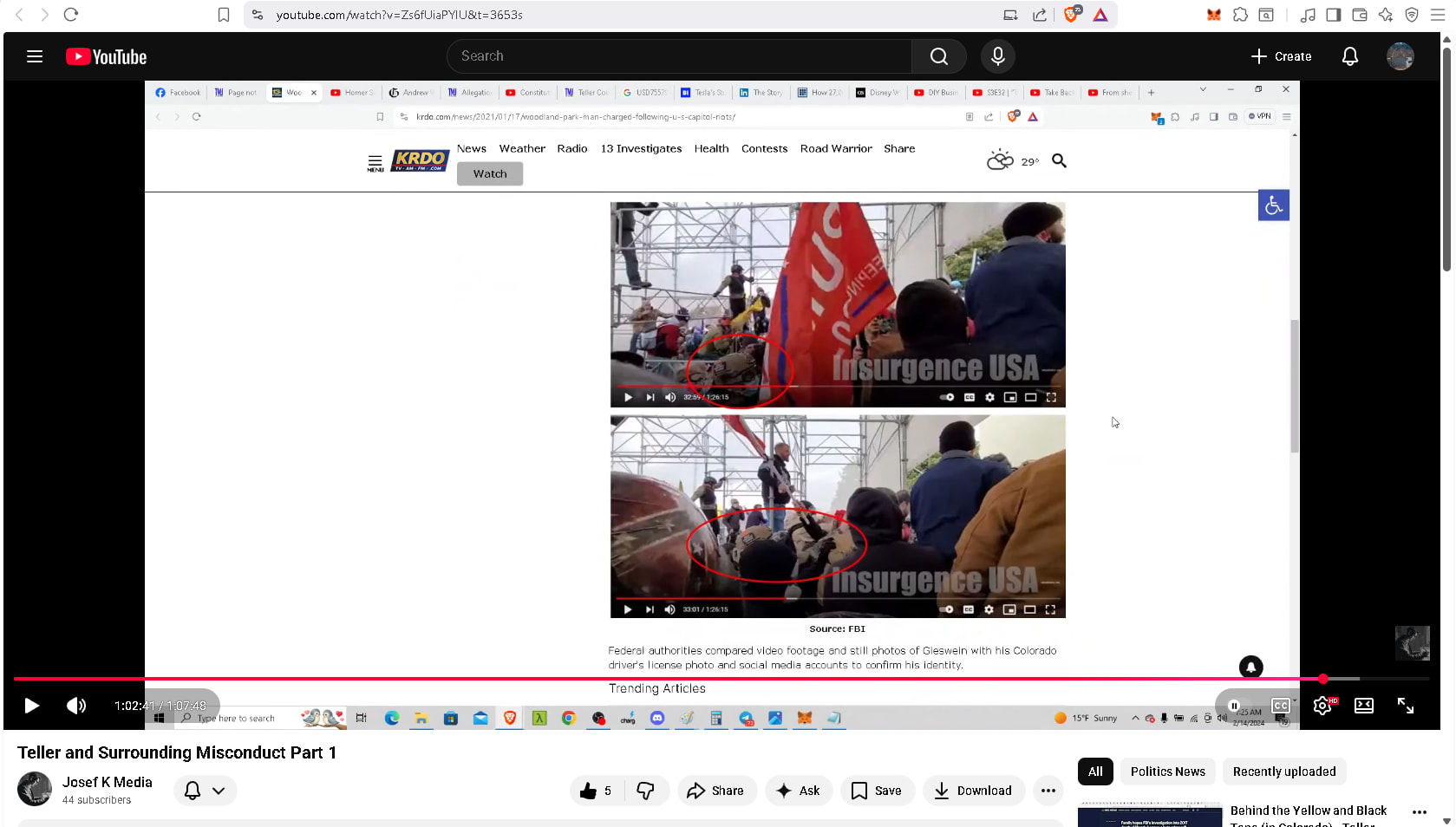The height and width of the screenshot is (827, 1456).
Task: Open the Josef K Media channel link
Action: (107, 782)
